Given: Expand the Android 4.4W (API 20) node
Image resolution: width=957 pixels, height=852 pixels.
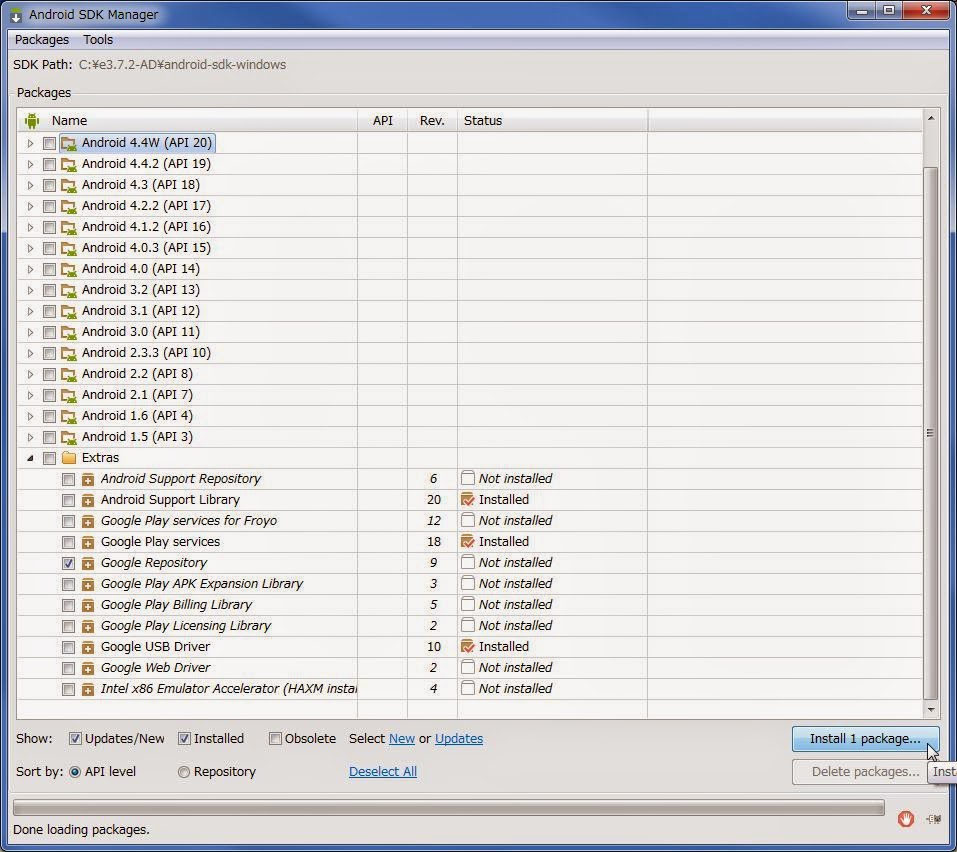Looking at the screenshot, I should tap(30, 143).
